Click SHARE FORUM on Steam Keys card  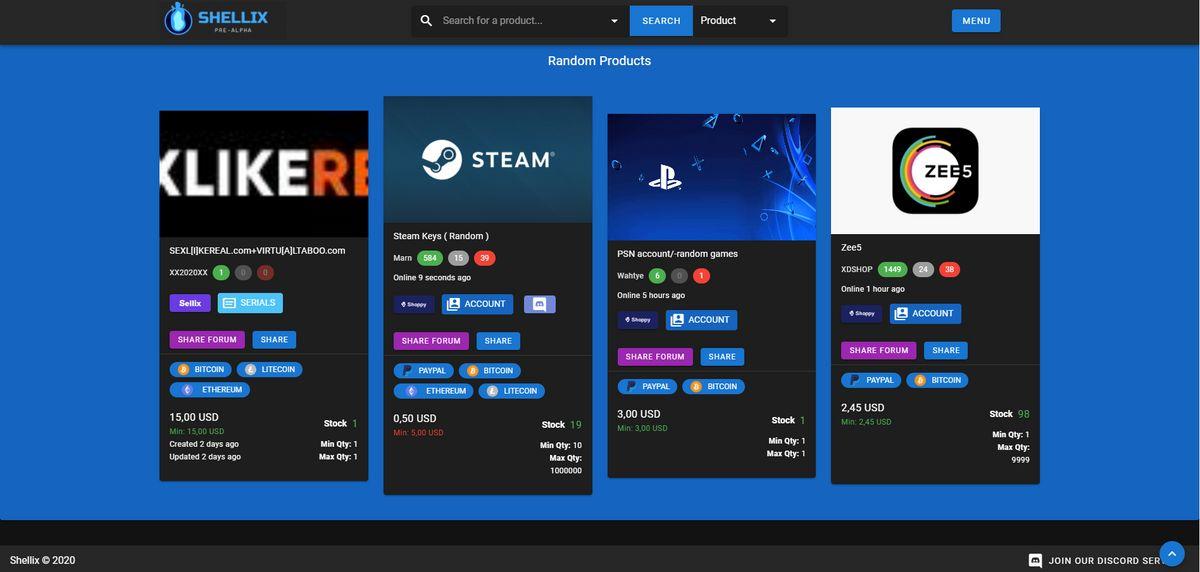click(x=431, y=341)
